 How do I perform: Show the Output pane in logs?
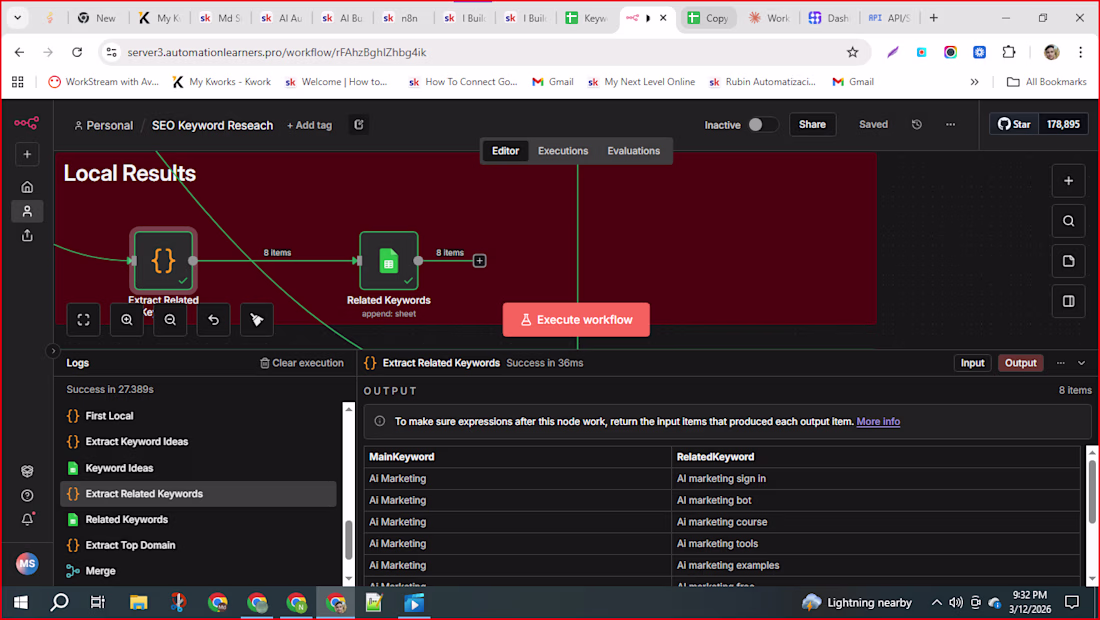pyautogui.click(x=1020, y=363)
